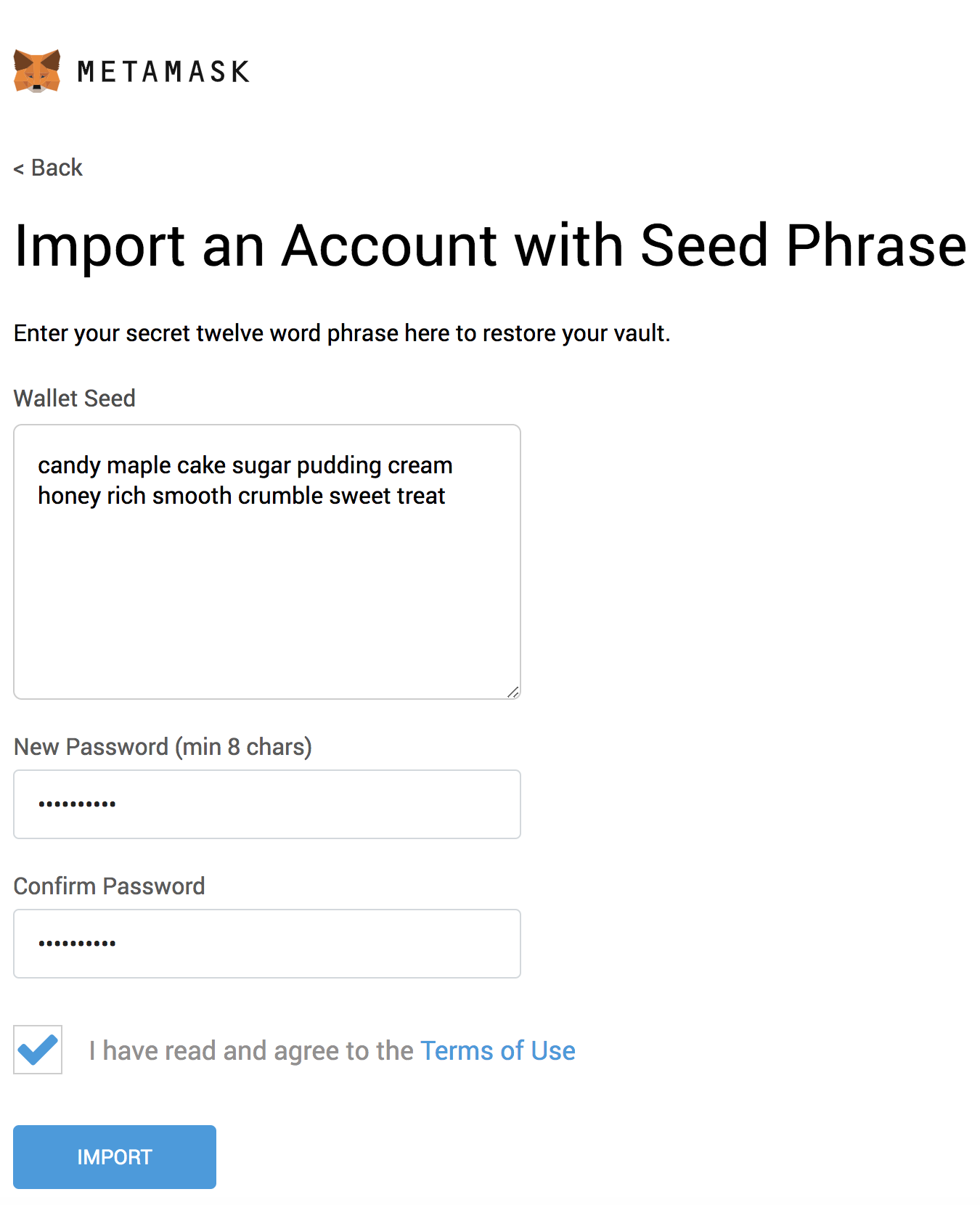Click the MetaMask fox logo
Viewport: 980px width, 1205px height.
(x=36, y=70)
